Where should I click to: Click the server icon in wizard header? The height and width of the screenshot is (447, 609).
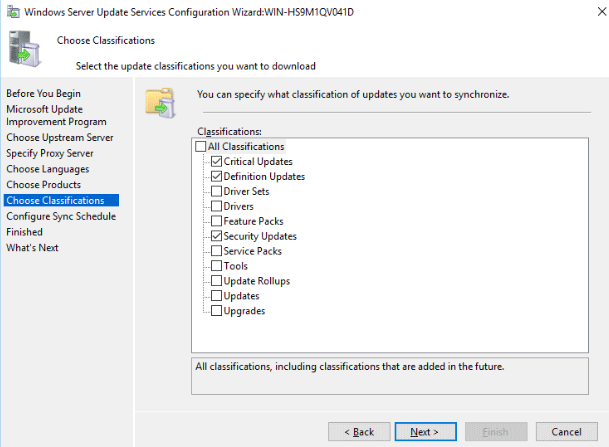coord(24,49)
